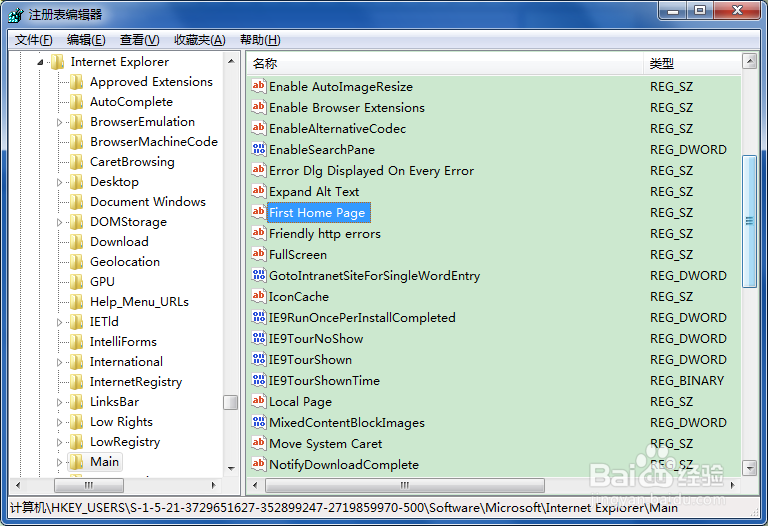Expand the IETld key

pyautogui.click(x=59, y=322)
